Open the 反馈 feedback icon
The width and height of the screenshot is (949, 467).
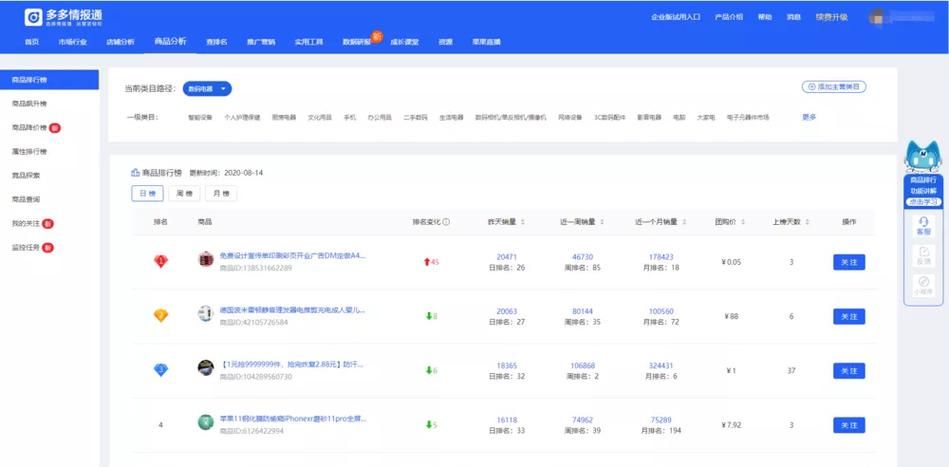[924, 256]
